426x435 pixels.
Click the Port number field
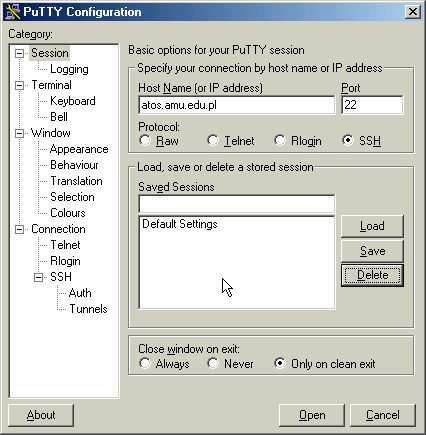pos(372,105)
